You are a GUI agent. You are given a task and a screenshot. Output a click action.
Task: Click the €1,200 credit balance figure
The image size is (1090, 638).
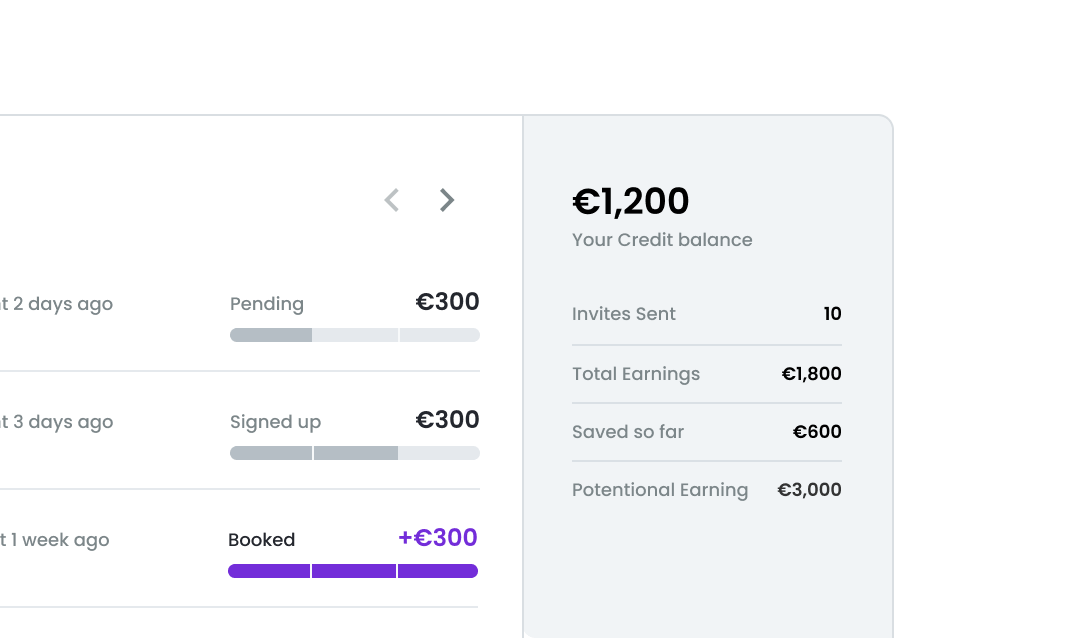630,202
